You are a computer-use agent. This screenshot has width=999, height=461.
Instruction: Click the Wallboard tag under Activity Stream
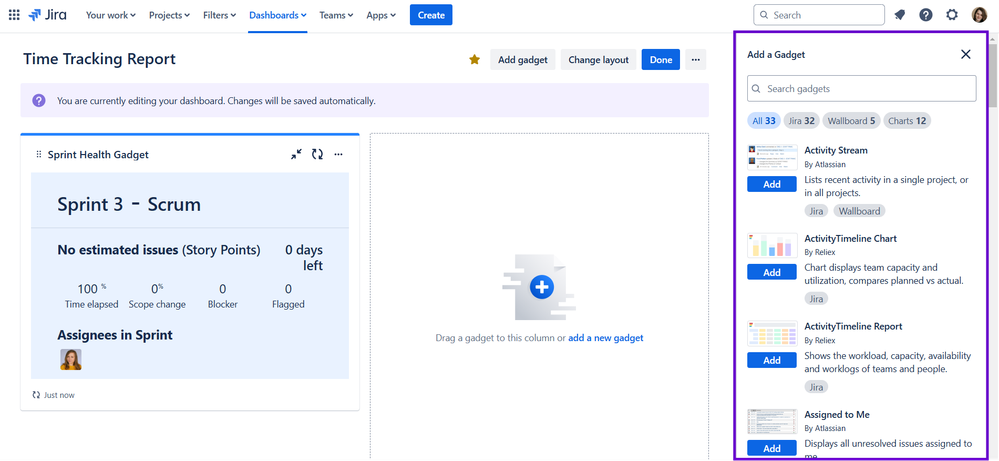point(859,211)
